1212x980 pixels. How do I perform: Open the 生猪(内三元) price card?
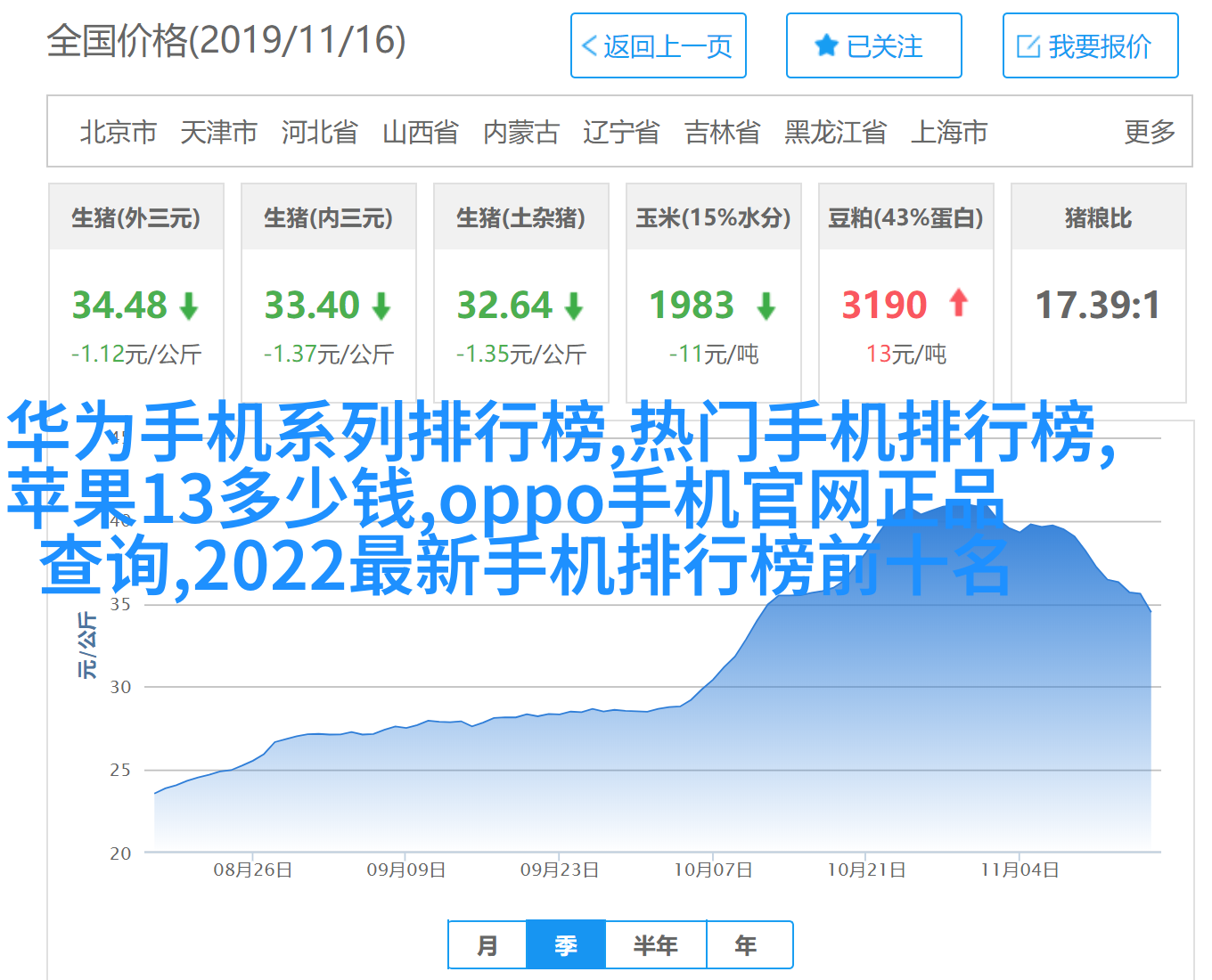329,293
